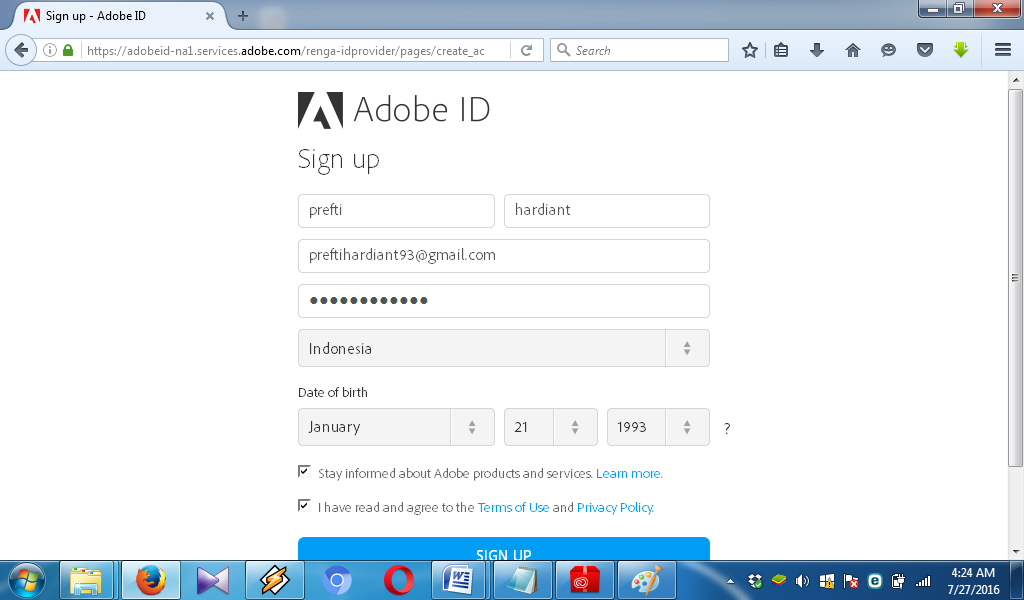1024x600 pixels.
Task: Edit the first name field containing prefti
Action: pos(396,211)
